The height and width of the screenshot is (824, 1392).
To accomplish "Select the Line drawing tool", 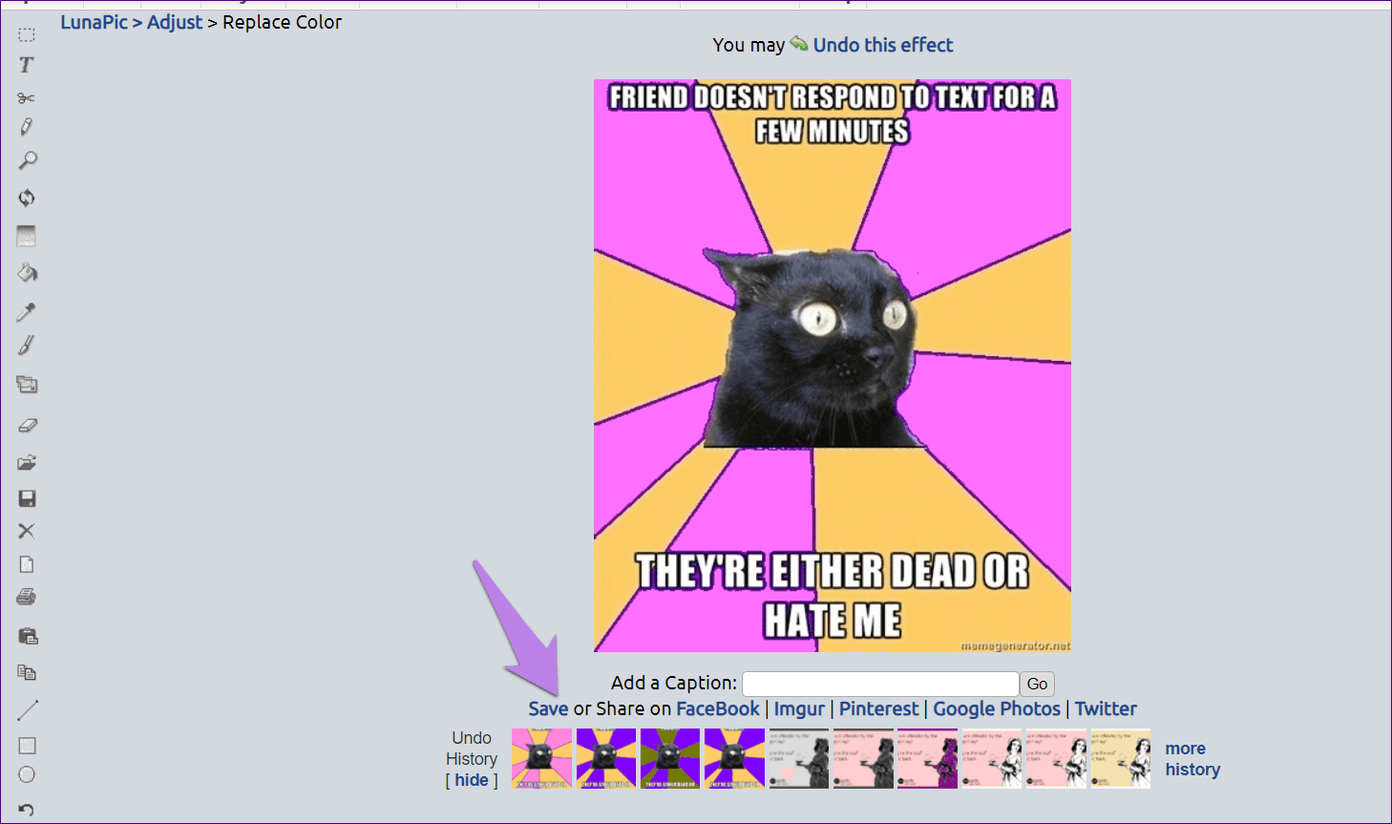I will [27, 711].
